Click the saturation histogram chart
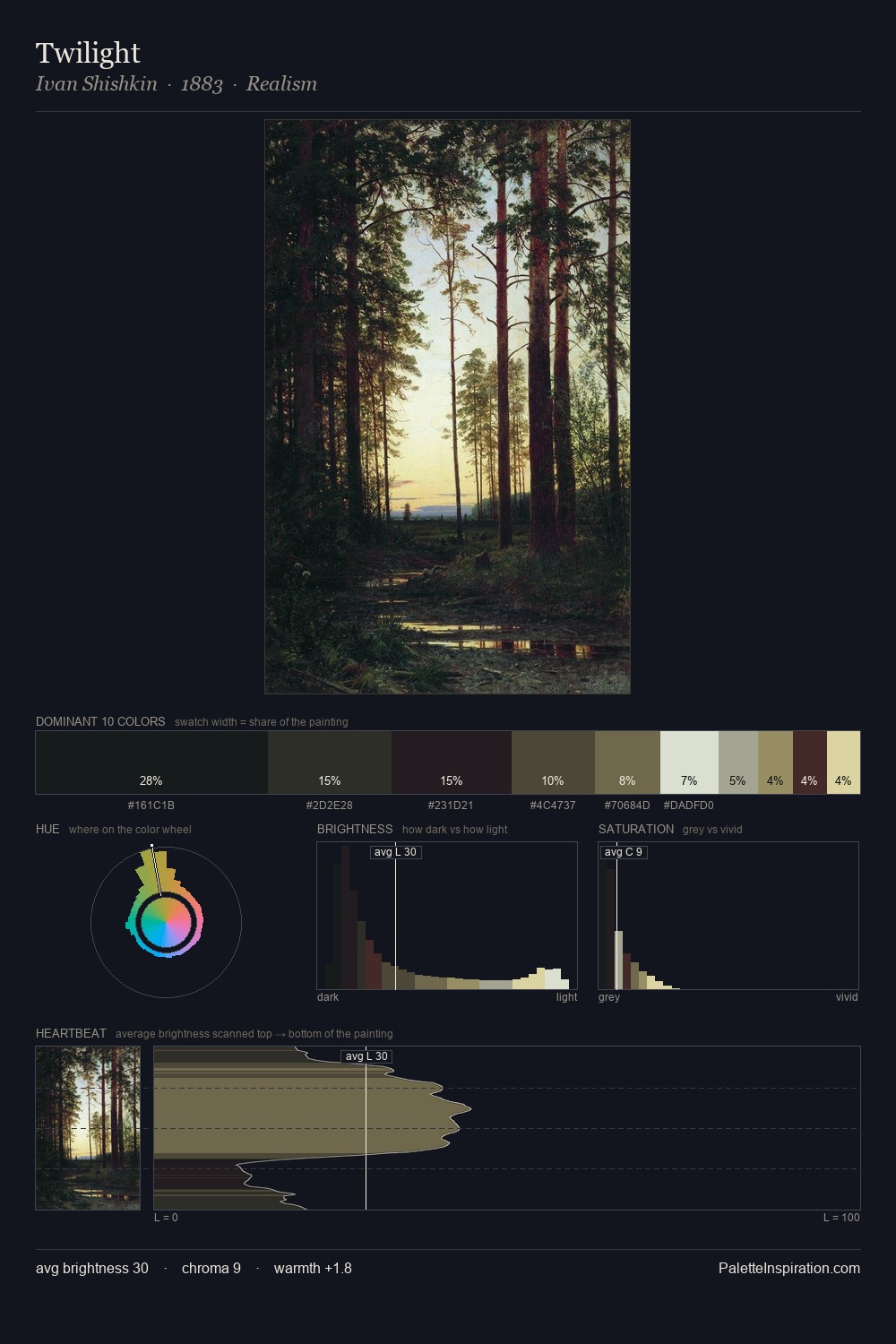This screenshot has width=896, height=1344. tap(728, 916)
